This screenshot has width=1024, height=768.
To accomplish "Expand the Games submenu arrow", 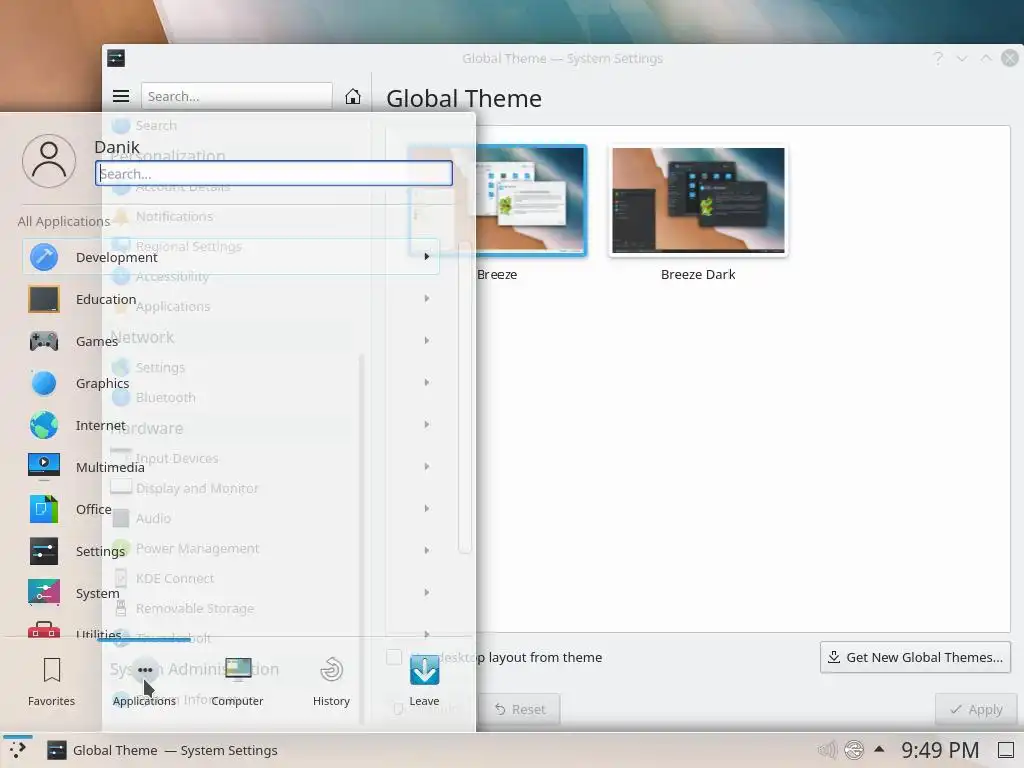I will (x=426, y=340).
